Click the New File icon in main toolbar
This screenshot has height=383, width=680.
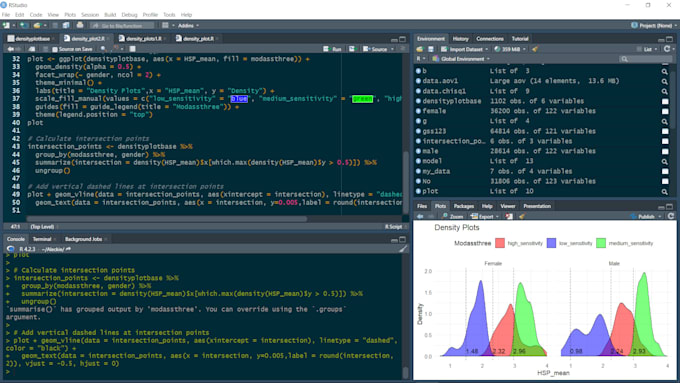[6, 26]
